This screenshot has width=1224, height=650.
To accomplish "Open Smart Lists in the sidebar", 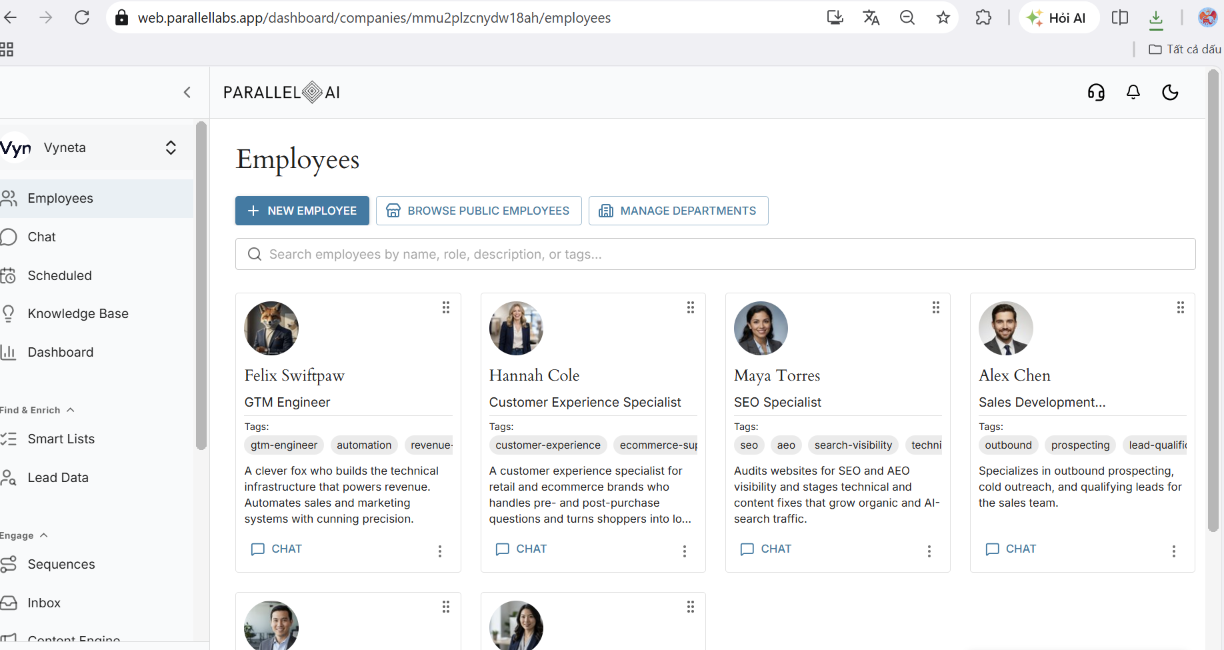I will pyautogui.click(x=96, y=438).
